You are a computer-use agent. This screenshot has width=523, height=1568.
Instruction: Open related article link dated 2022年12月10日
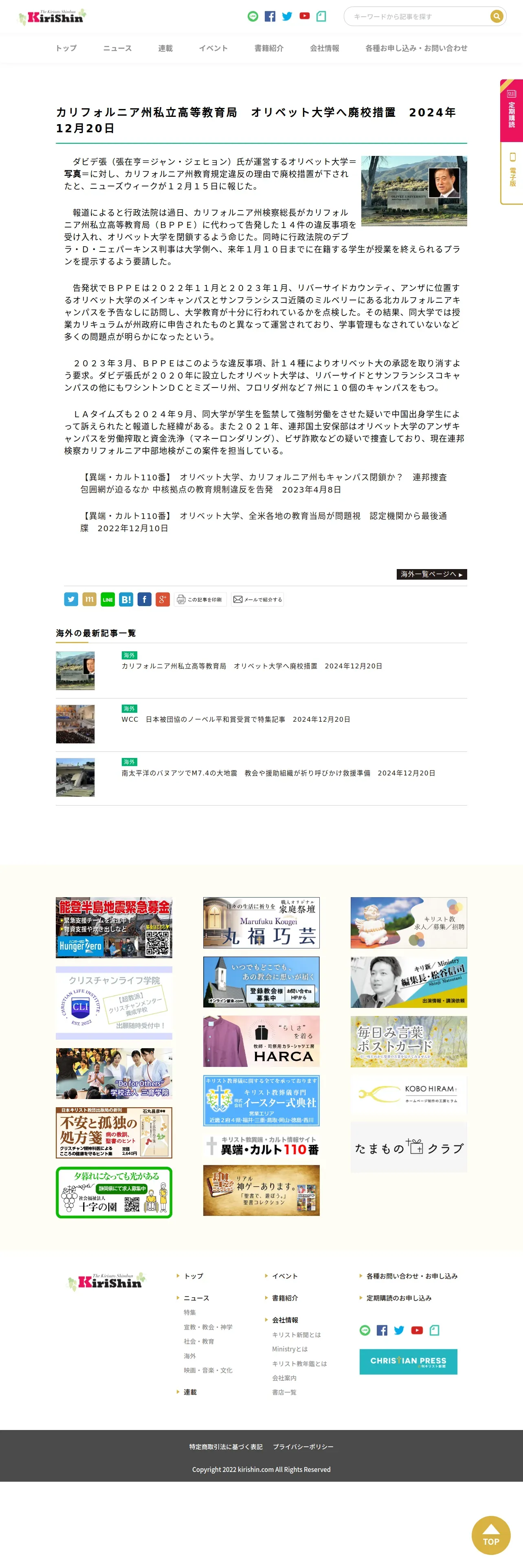(264, 522)
